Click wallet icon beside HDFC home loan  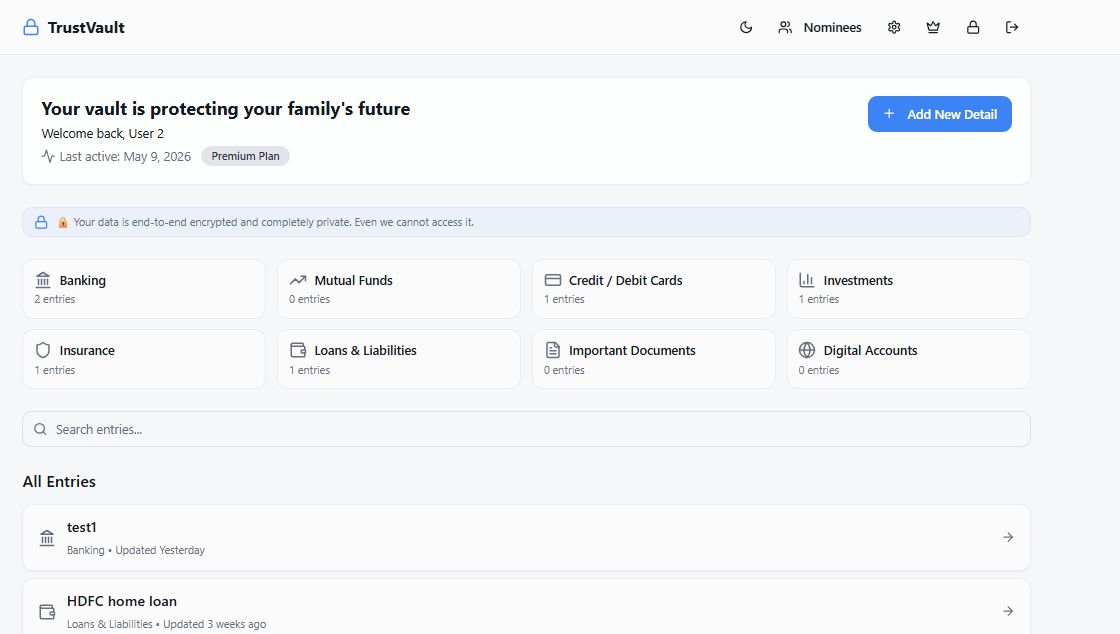pos(47,612)
